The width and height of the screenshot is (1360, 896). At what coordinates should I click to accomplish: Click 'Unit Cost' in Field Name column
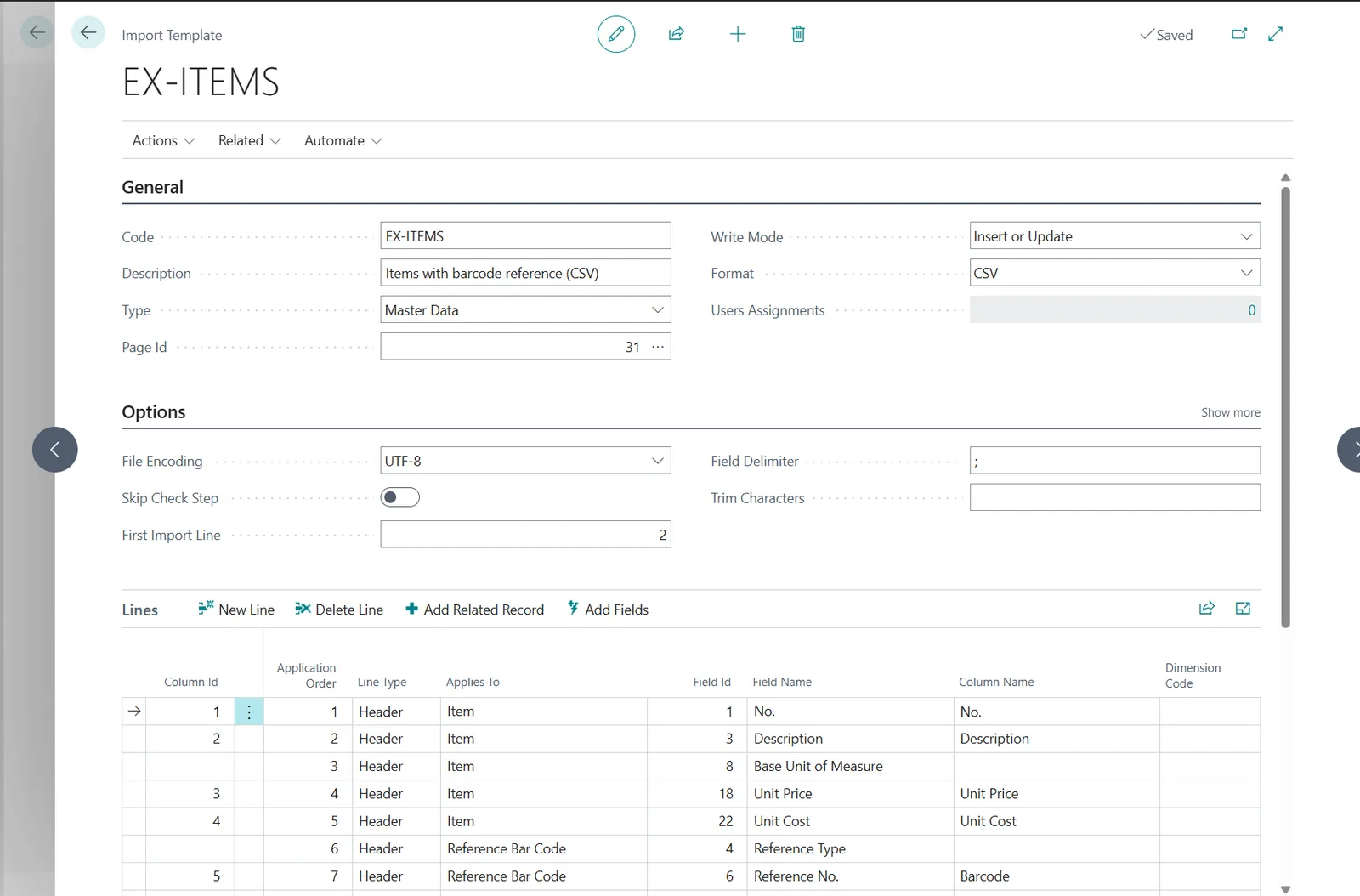[850, 821]
